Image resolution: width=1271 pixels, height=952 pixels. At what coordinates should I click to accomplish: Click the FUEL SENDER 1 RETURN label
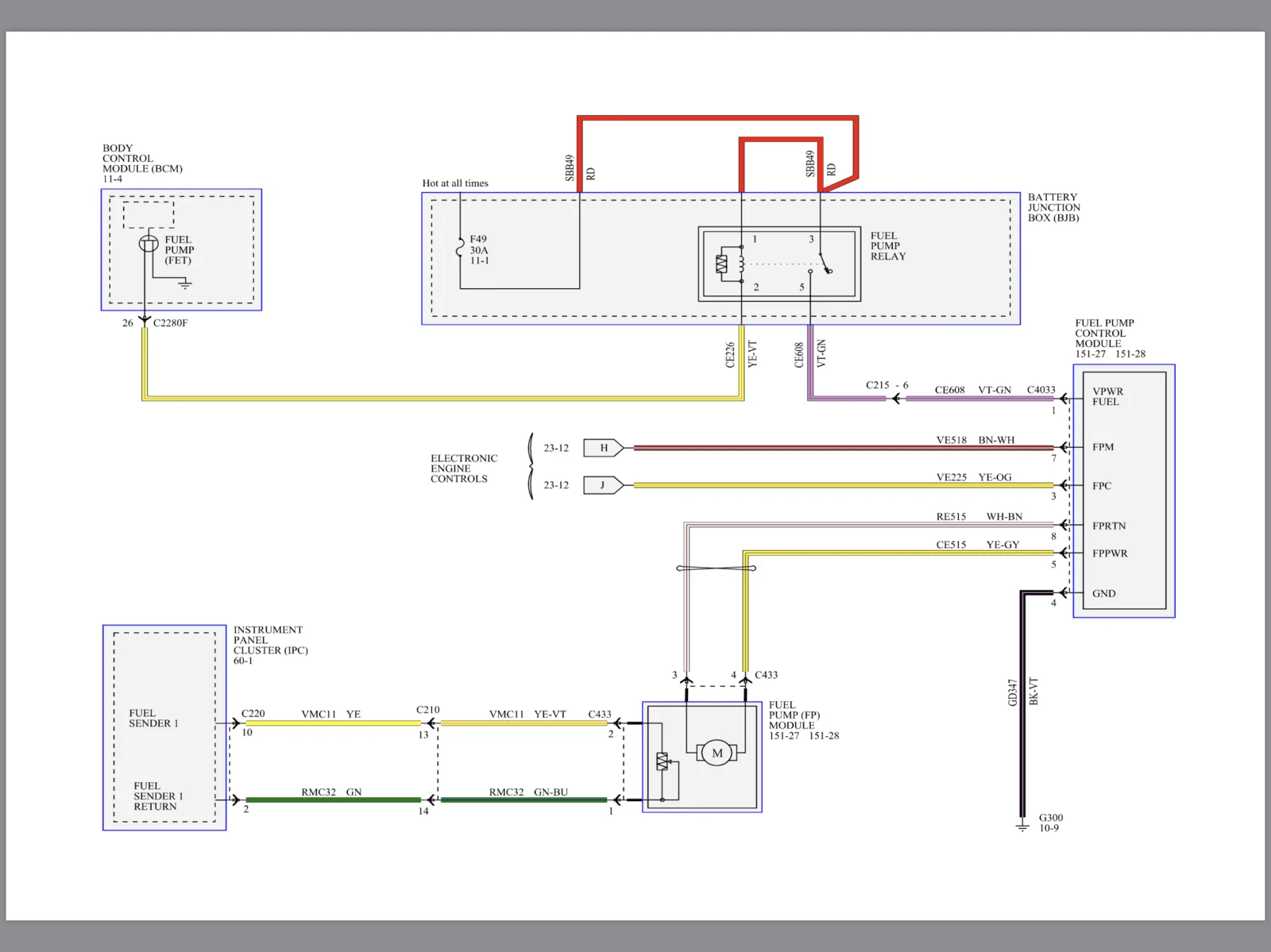[158, 796]
